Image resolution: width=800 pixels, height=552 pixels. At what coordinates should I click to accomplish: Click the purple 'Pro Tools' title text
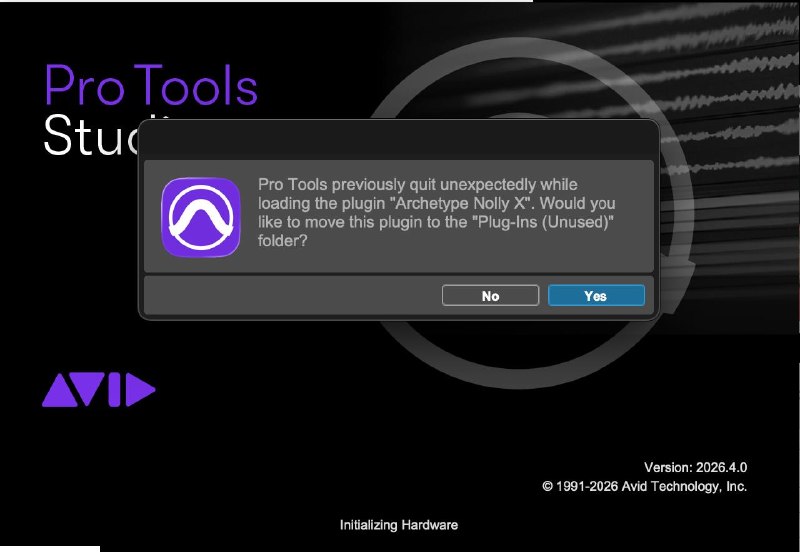coord(151,85)
